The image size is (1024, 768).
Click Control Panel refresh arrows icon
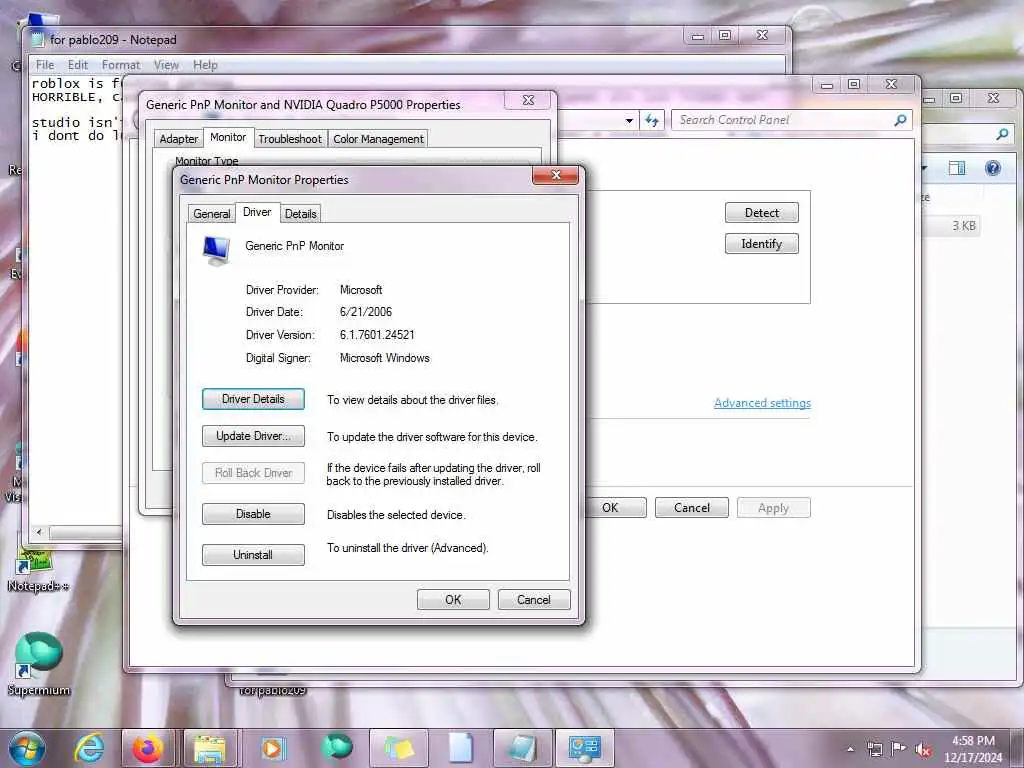tap(652, 120)
